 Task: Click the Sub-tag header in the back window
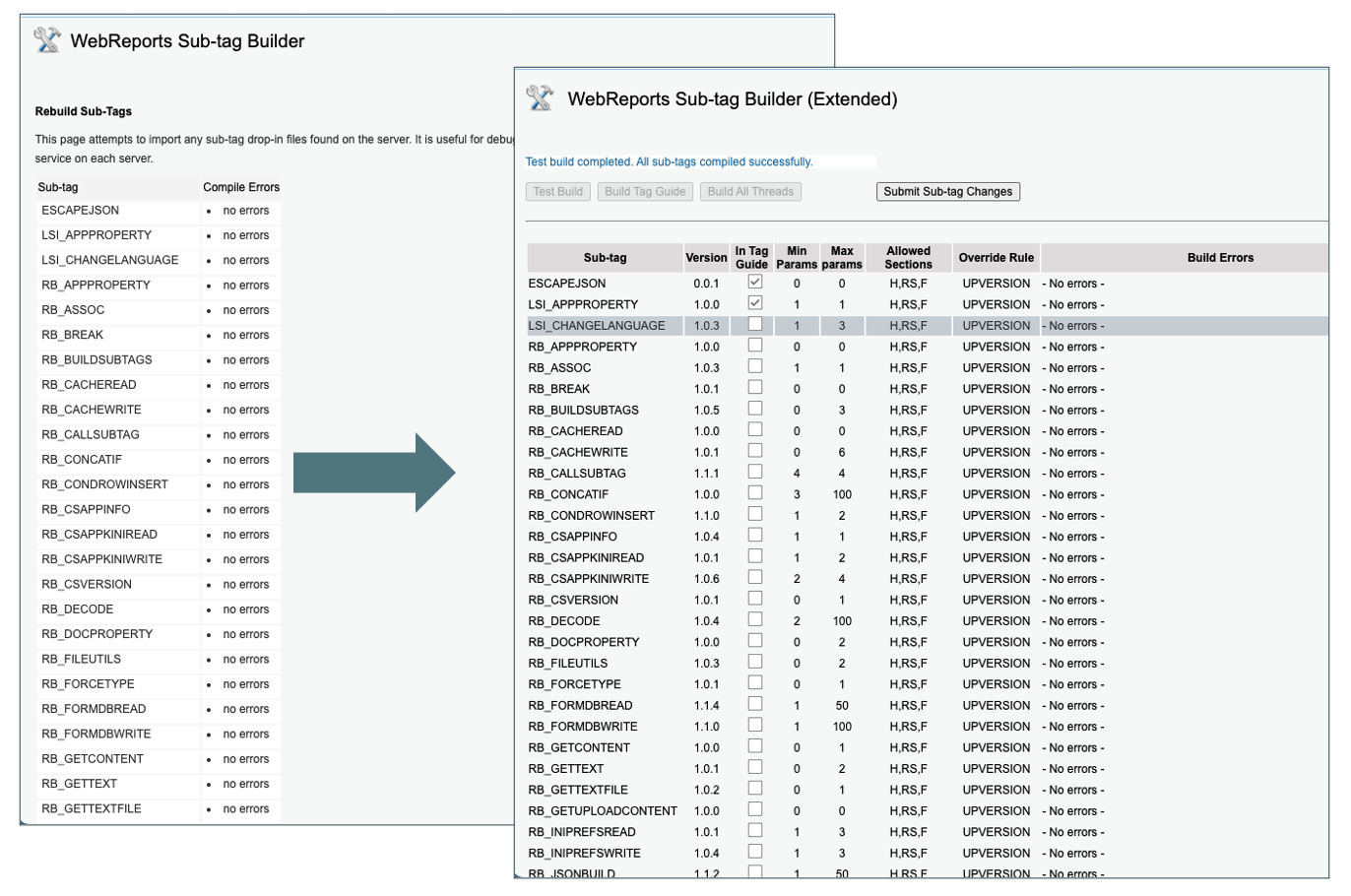[58, 187]
